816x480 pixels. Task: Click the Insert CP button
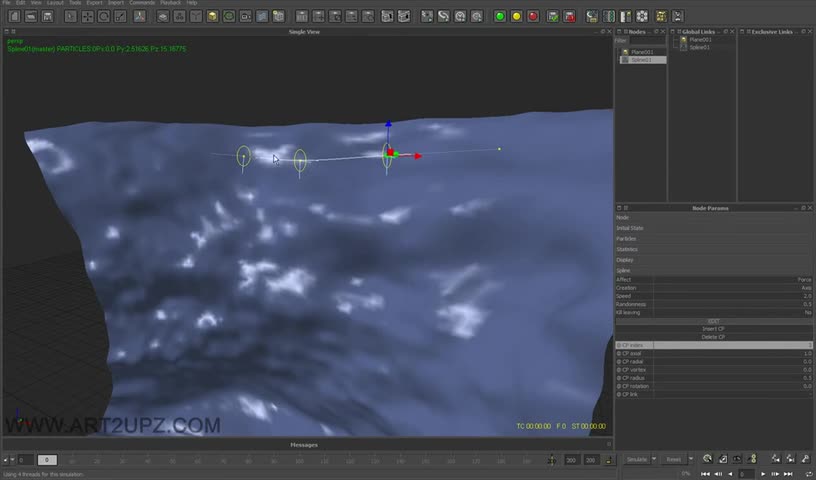tap(713, 329)
